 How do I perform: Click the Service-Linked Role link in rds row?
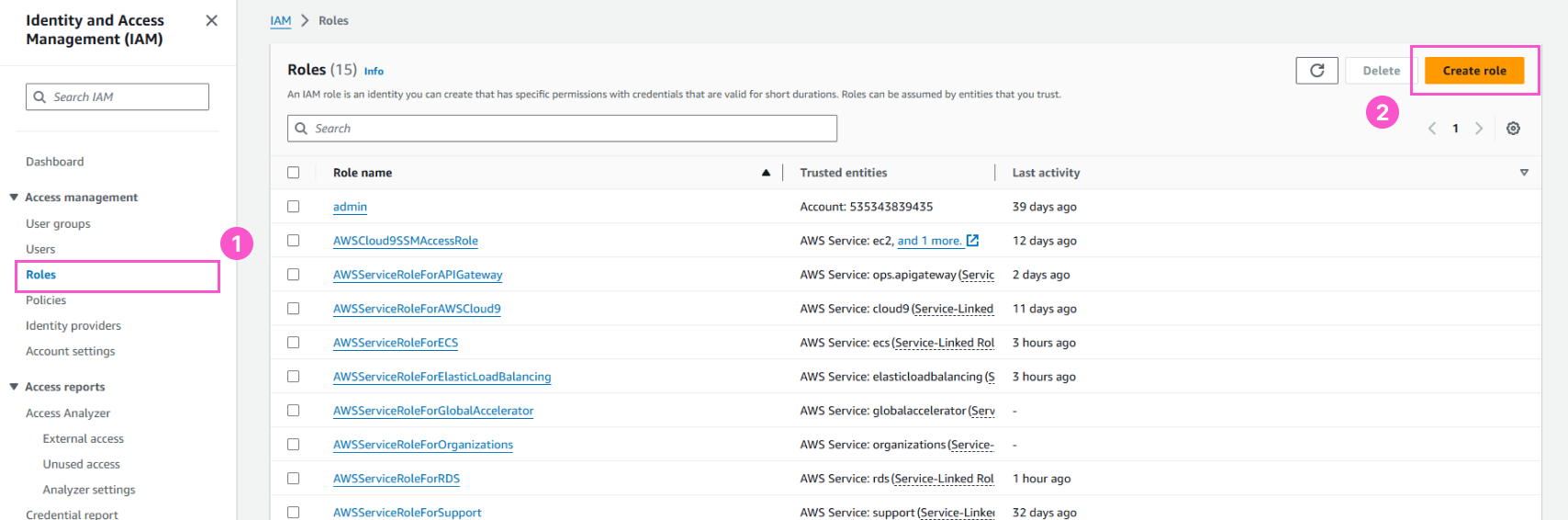pyautogui.click(x=943, y=479)
